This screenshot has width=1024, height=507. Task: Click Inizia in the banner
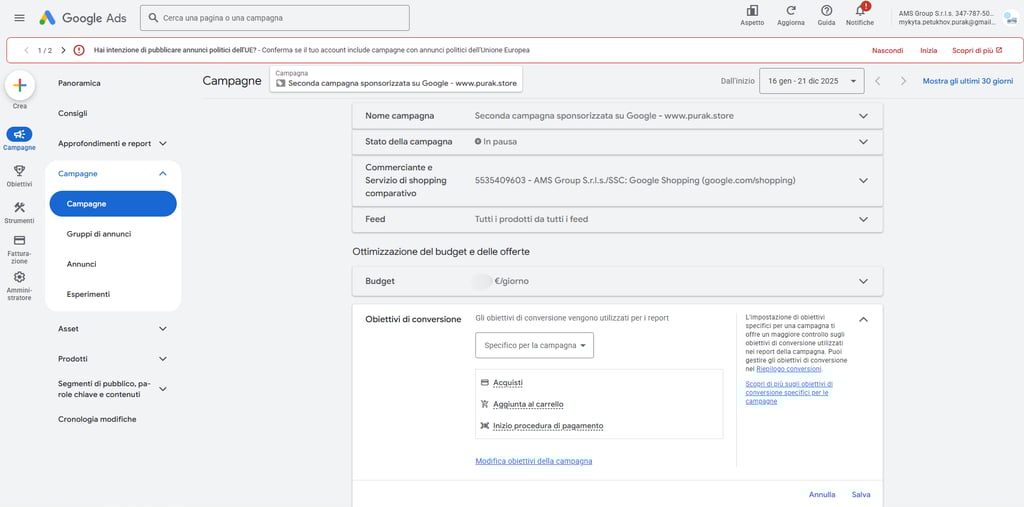(929, 50)
